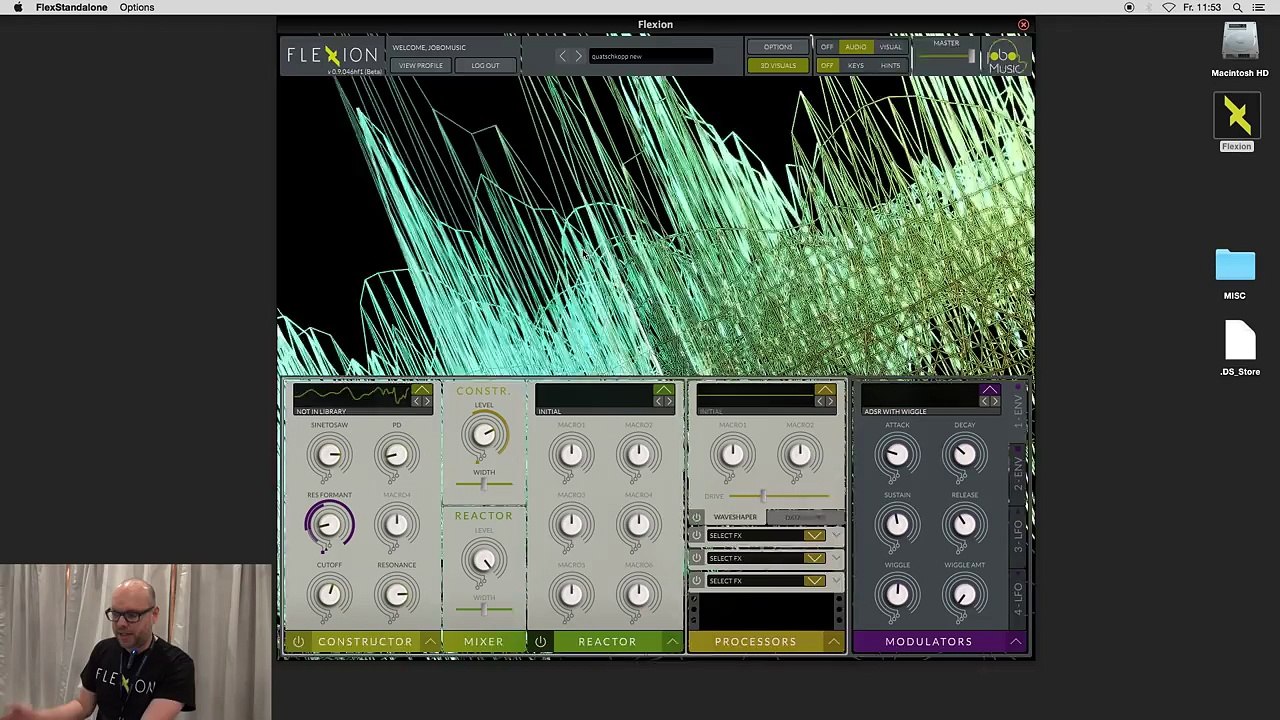Collapse the Constructor panel footer chevron
The width and height of the screenshot is (1280, 720).
[x=430, y=641]
